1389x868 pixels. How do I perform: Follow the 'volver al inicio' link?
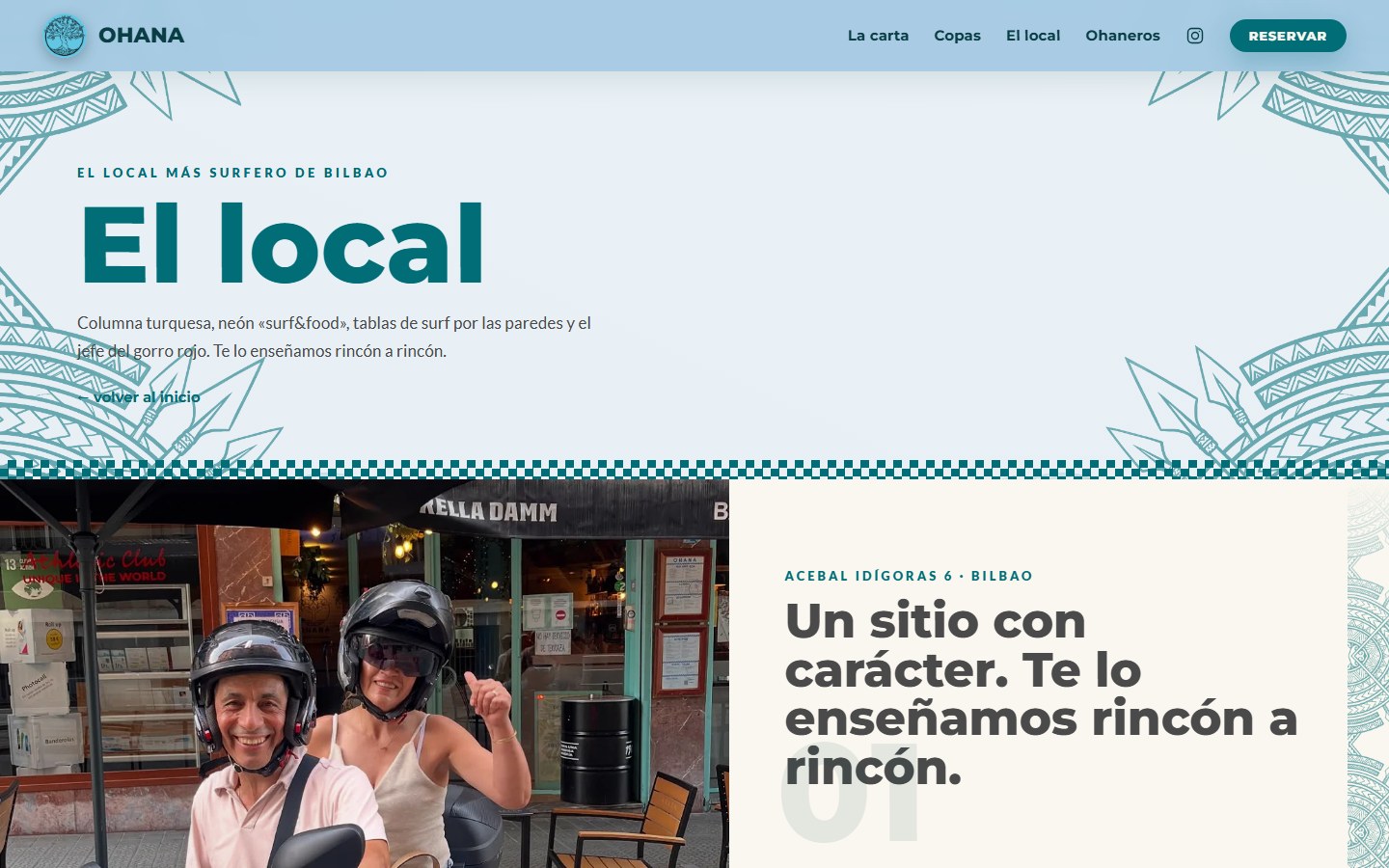tap(139, 397)
